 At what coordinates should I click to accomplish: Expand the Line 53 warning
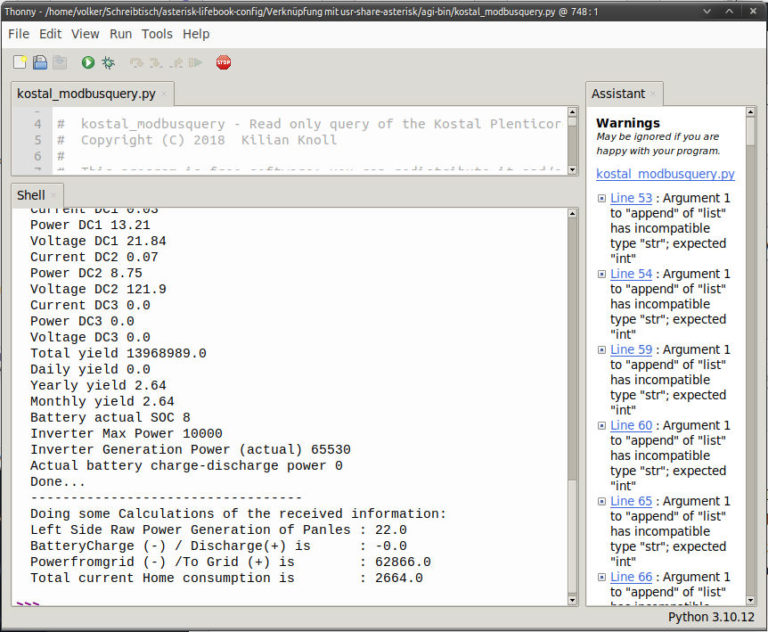click(602, 198)
